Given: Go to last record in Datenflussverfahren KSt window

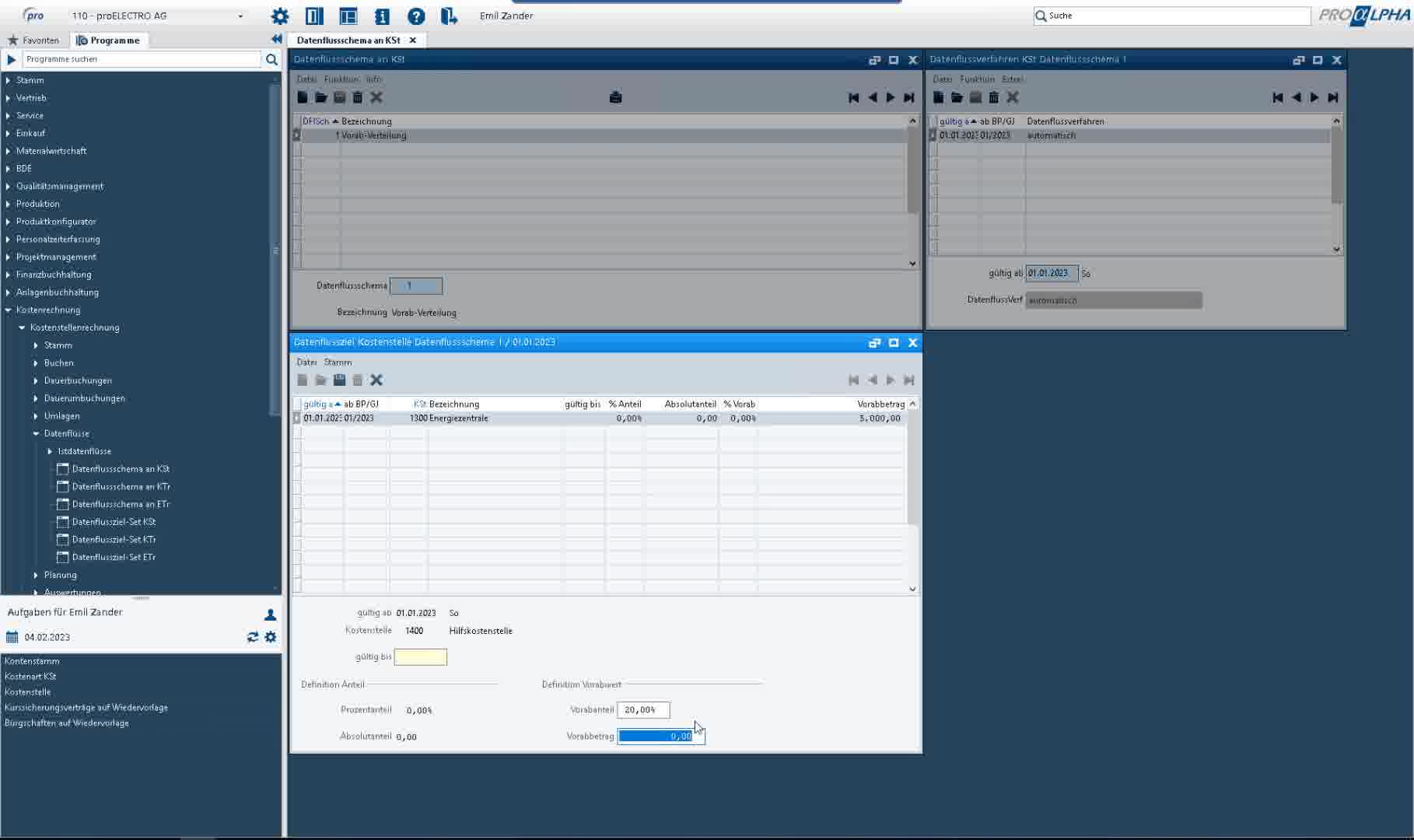Looking at the screenshot, I should (x=1333, y=97).
